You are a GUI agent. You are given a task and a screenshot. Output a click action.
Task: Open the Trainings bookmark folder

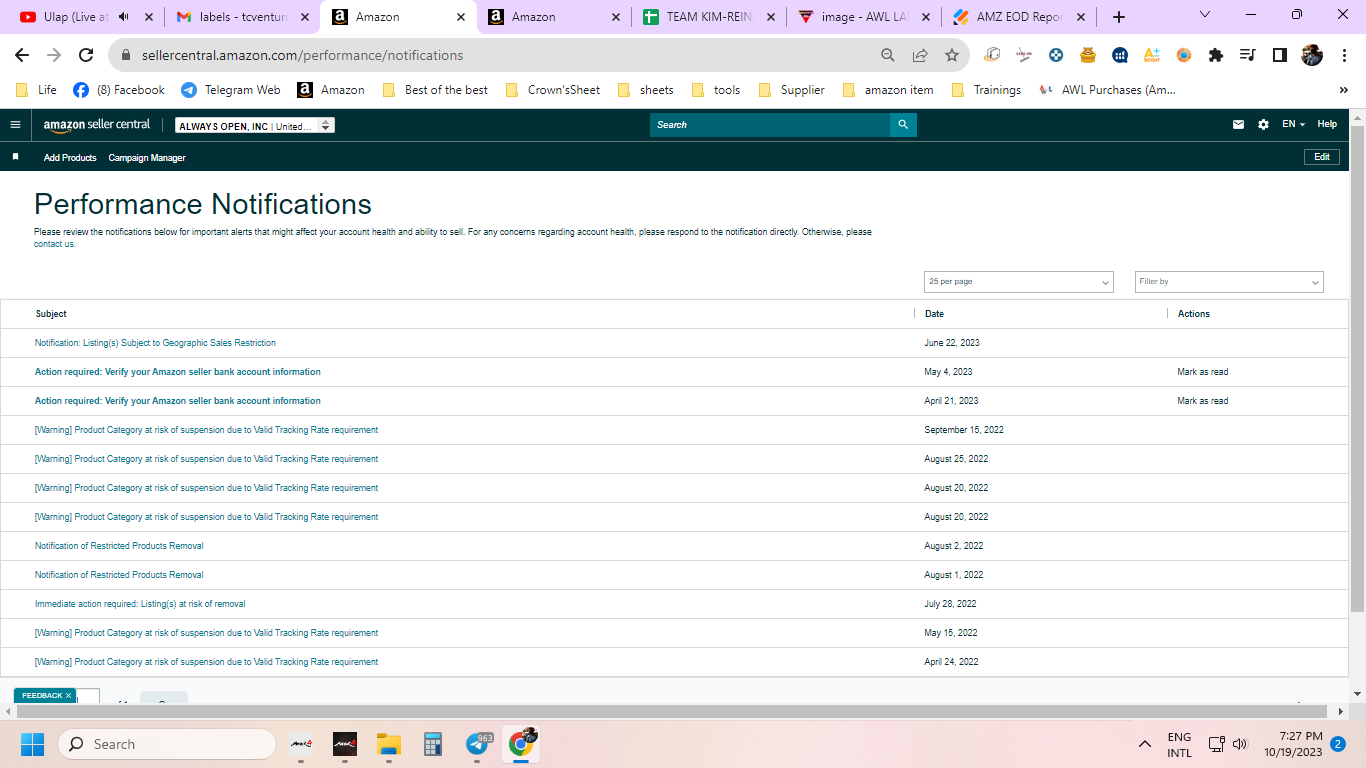[986, 90]
